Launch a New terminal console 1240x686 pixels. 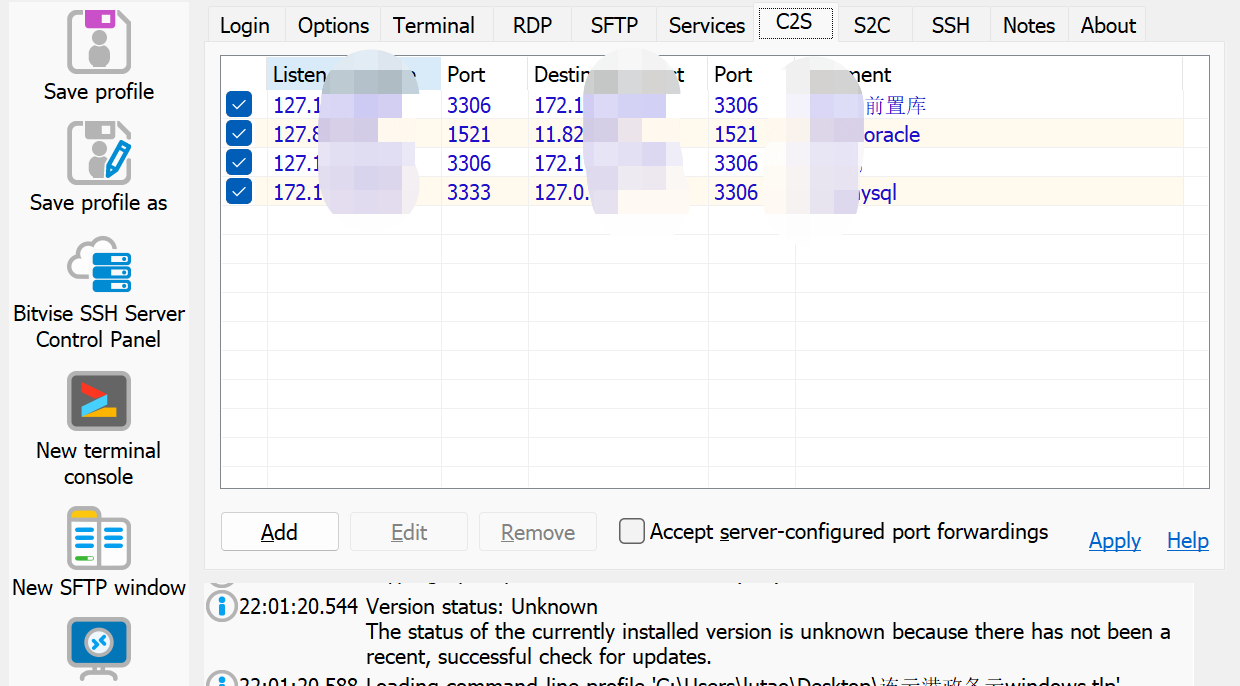98,401
